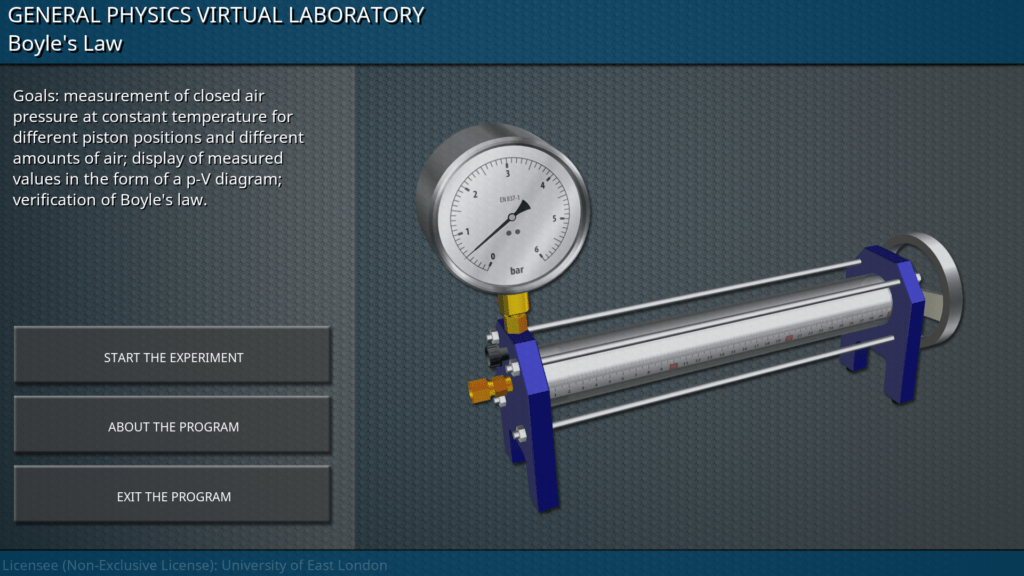Click the GENERAL PHYSICS VIRTUAL LABORATORY title
1024x576 pixels.
point(216,15)
